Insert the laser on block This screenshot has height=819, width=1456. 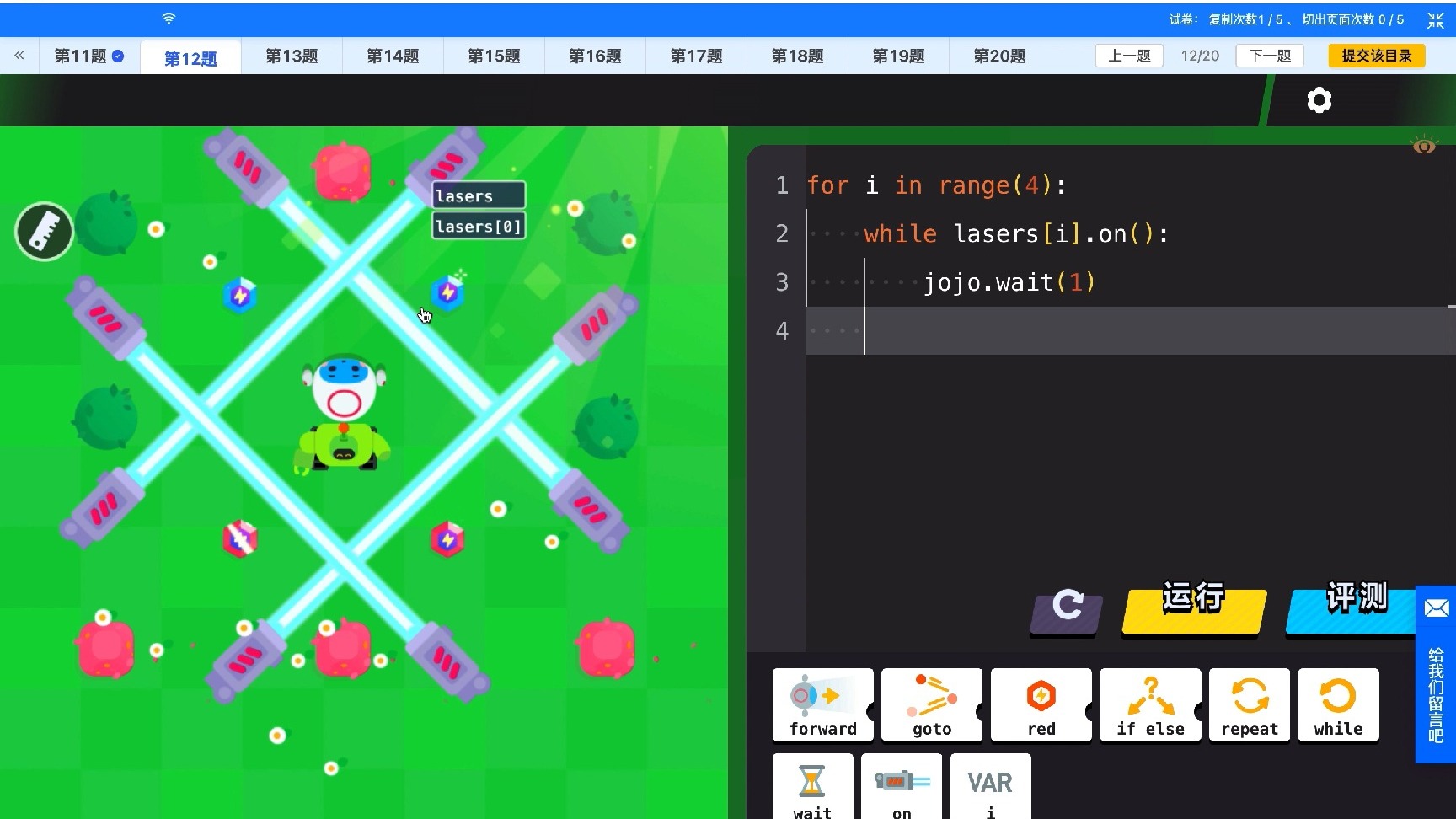(902, 787)
